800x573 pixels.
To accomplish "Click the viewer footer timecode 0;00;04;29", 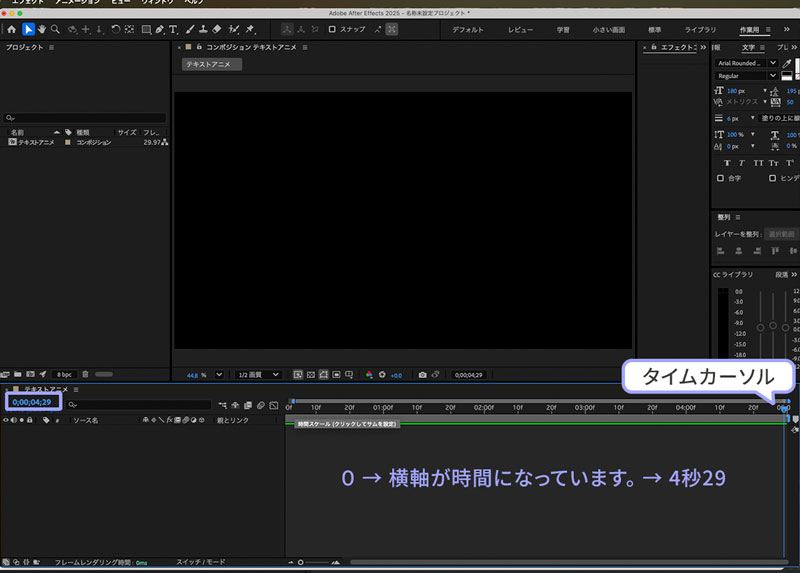I will (x=468, y=375).
